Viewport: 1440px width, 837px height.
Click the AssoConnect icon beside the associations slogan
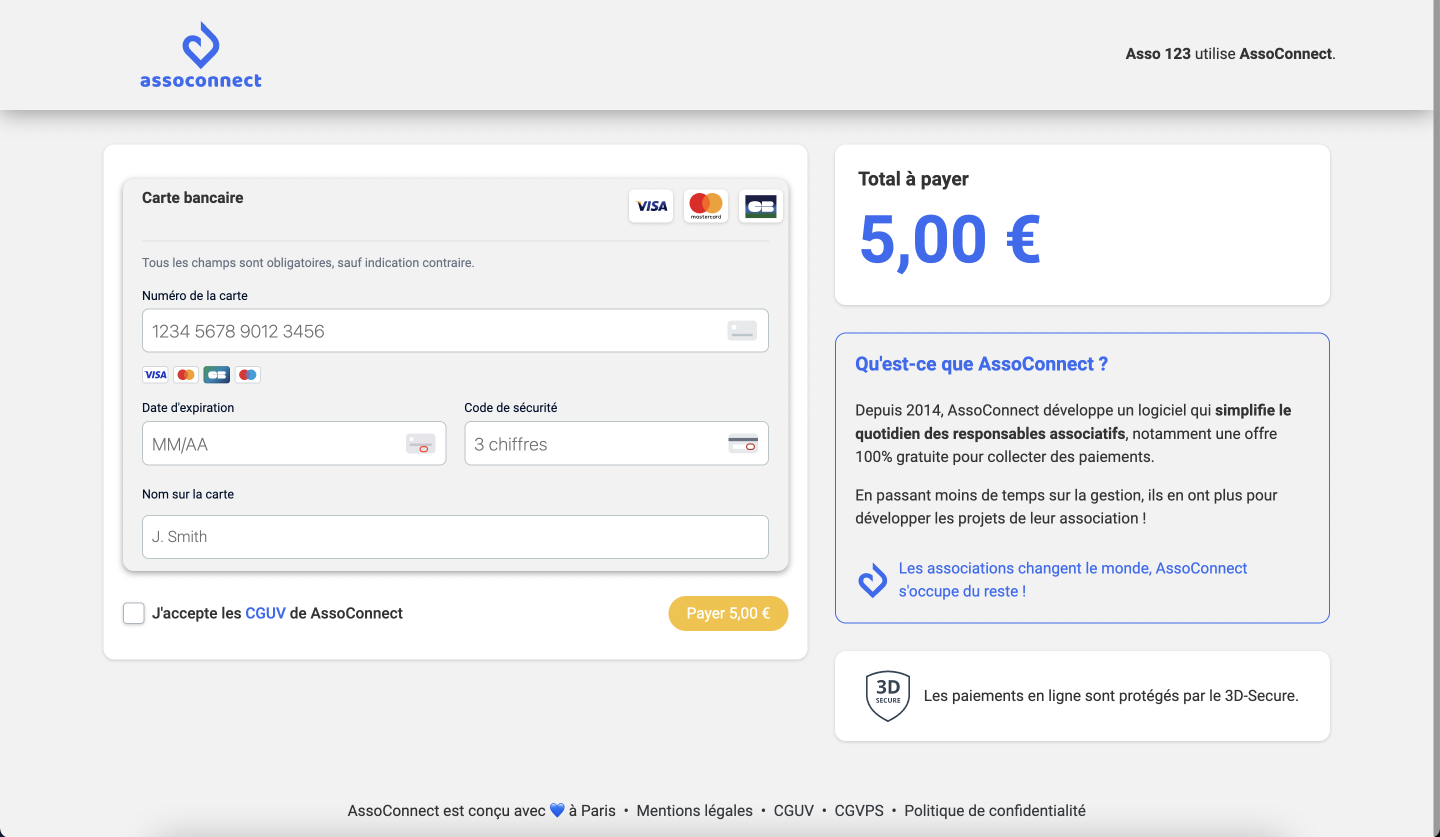click(872, 580)
